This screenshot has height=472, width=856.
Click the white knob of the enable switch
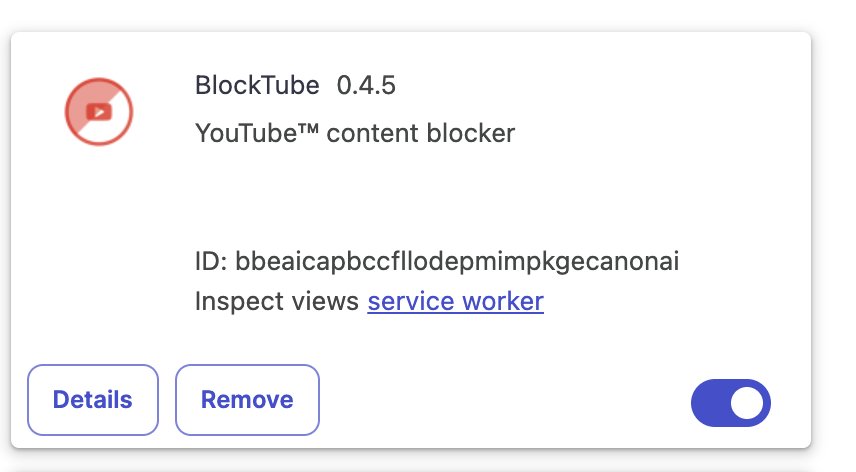pyautogui.click(x=747, y=403)
